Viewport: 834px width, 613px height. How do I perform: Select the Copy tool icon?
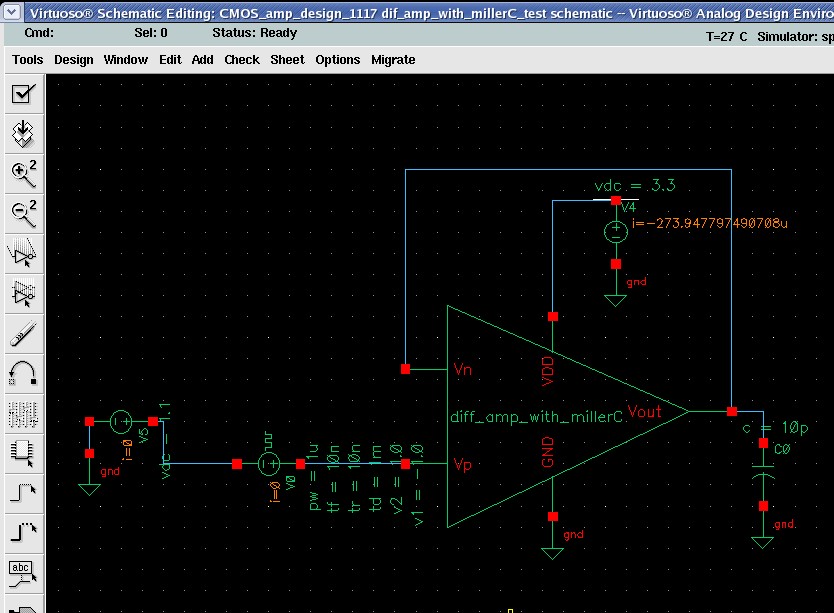tap(23, 292)
